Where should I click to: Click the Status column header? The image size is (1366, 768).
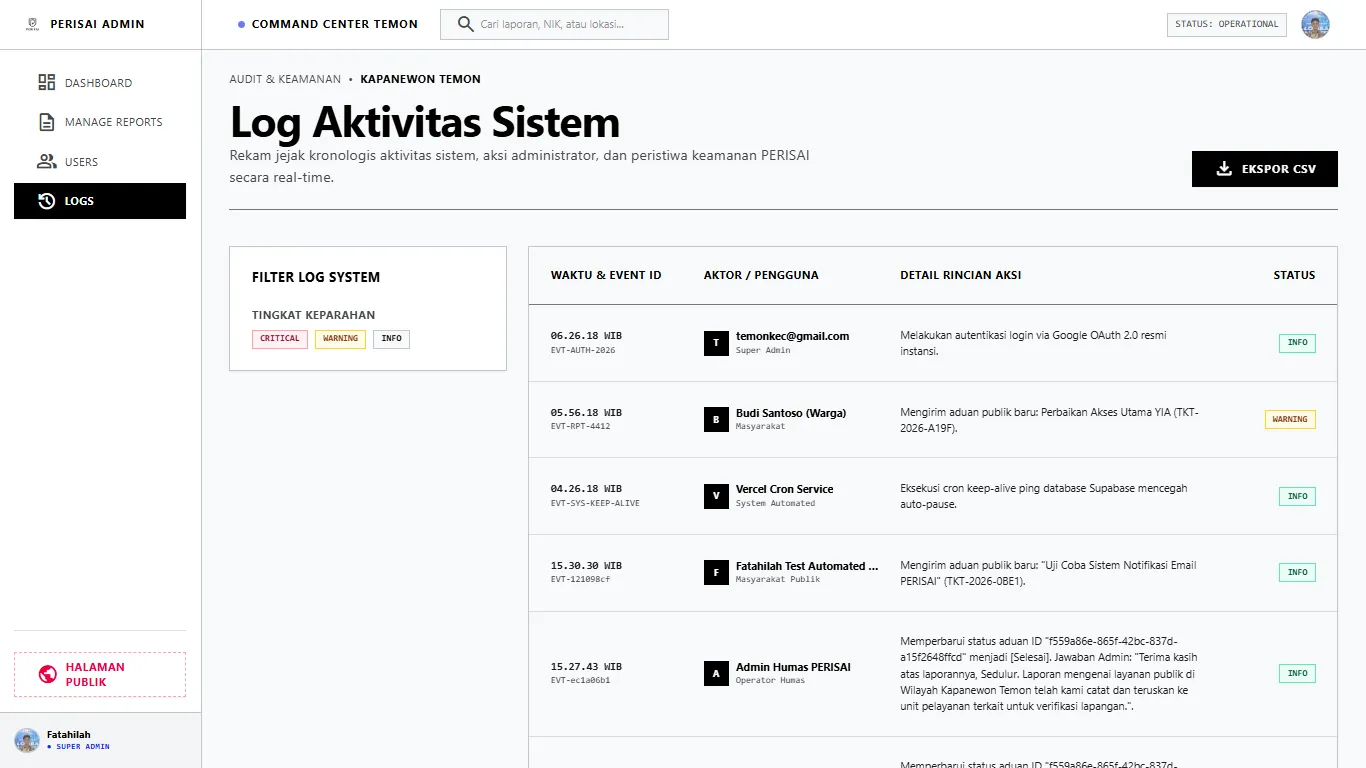1294,275
